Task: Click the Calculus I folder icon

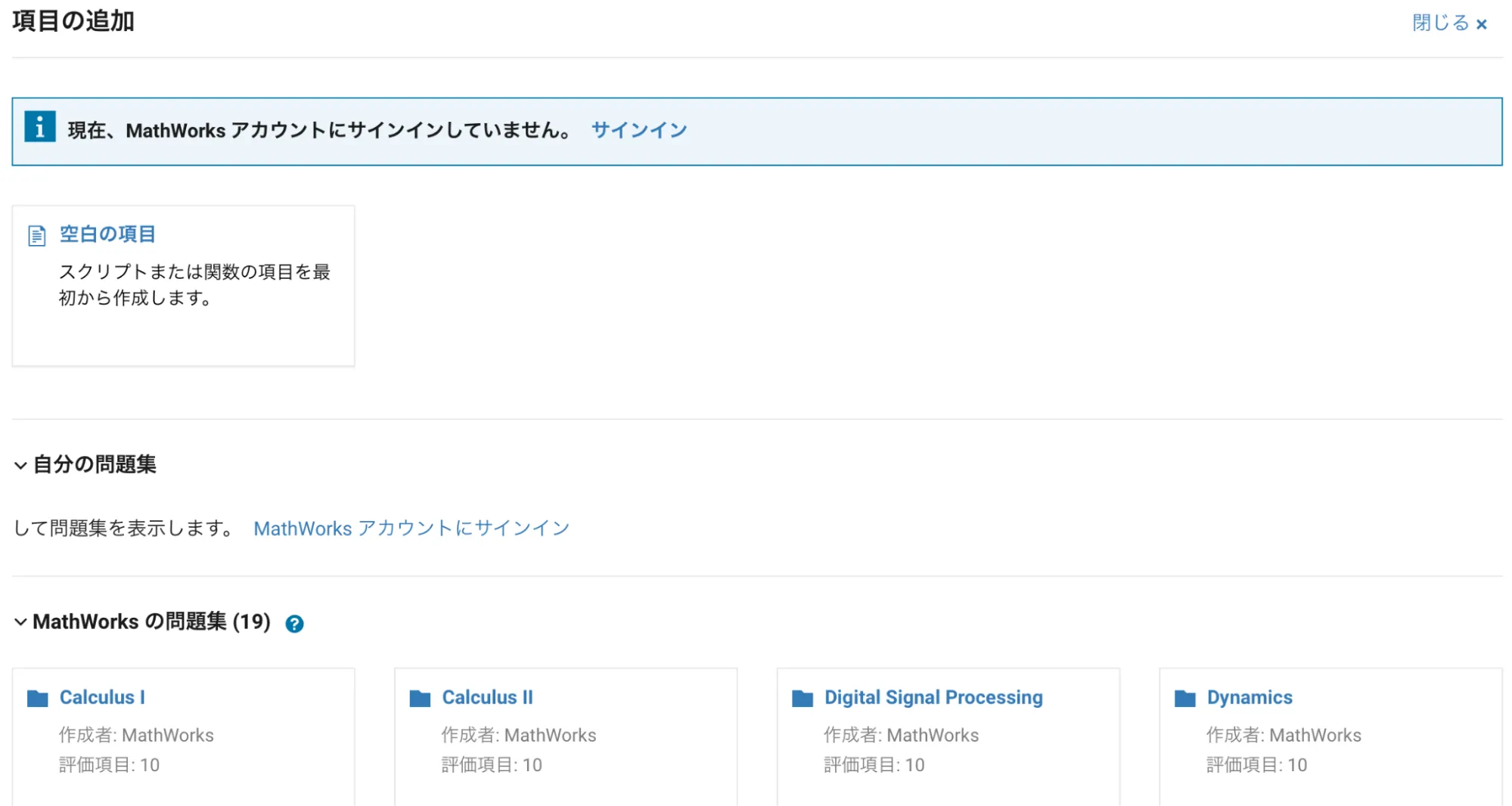Action: point(37,698)
